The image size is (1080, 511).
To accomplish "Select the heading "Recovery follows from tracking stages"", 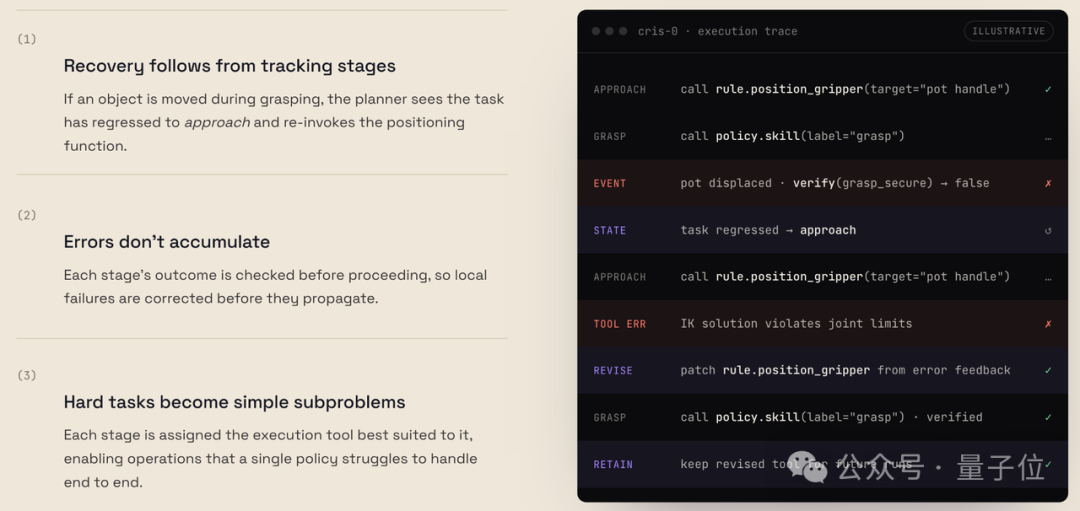I will point(229,66).
